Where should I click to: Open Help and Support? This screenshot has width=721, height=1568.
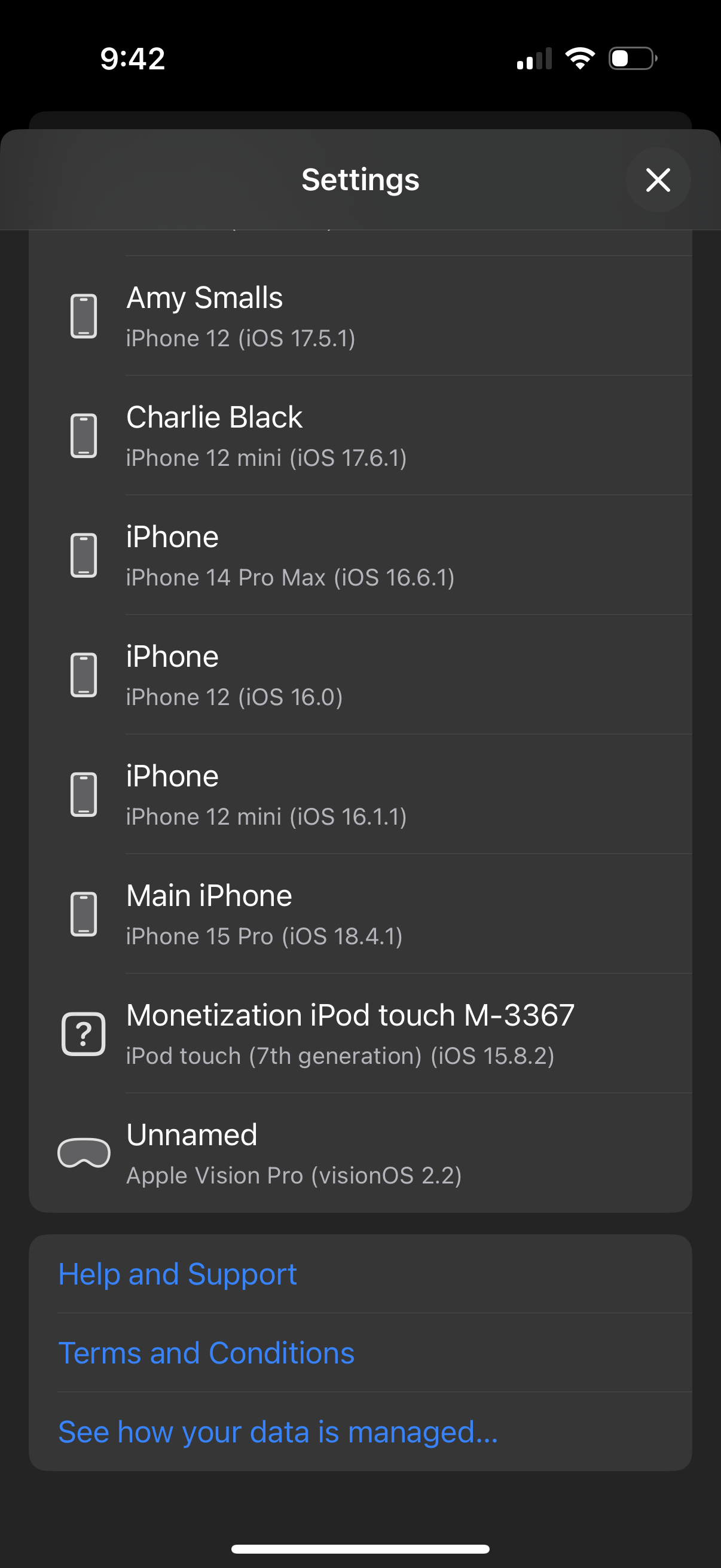178,1273
